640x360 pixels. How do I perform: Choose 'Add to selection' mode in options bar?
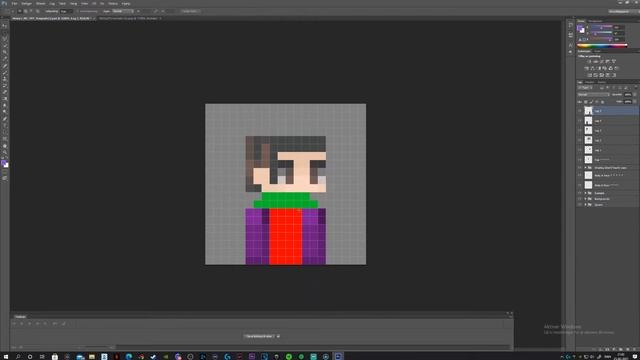pos(26,11)
